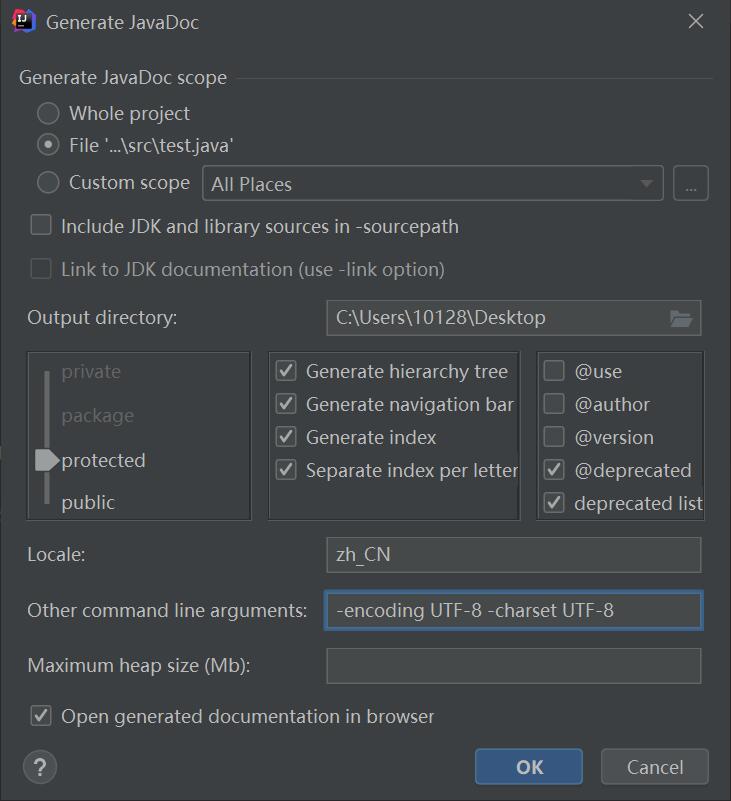The height and width of the screenshot is (801, 731).
Task: Toggle the @author checkbox
Action: [554, 404]
